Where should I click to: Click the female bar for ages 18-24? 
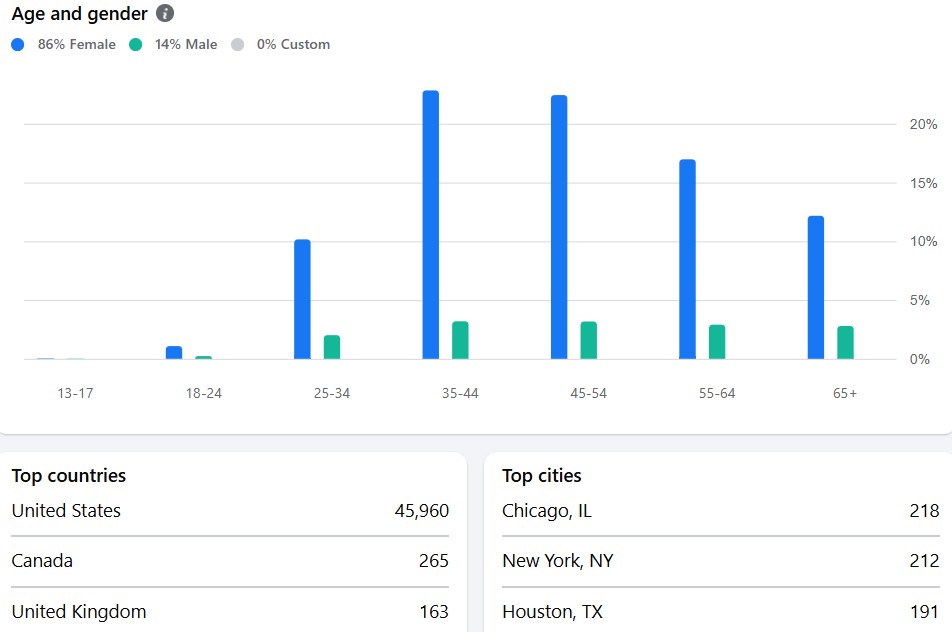coord(174,352)
